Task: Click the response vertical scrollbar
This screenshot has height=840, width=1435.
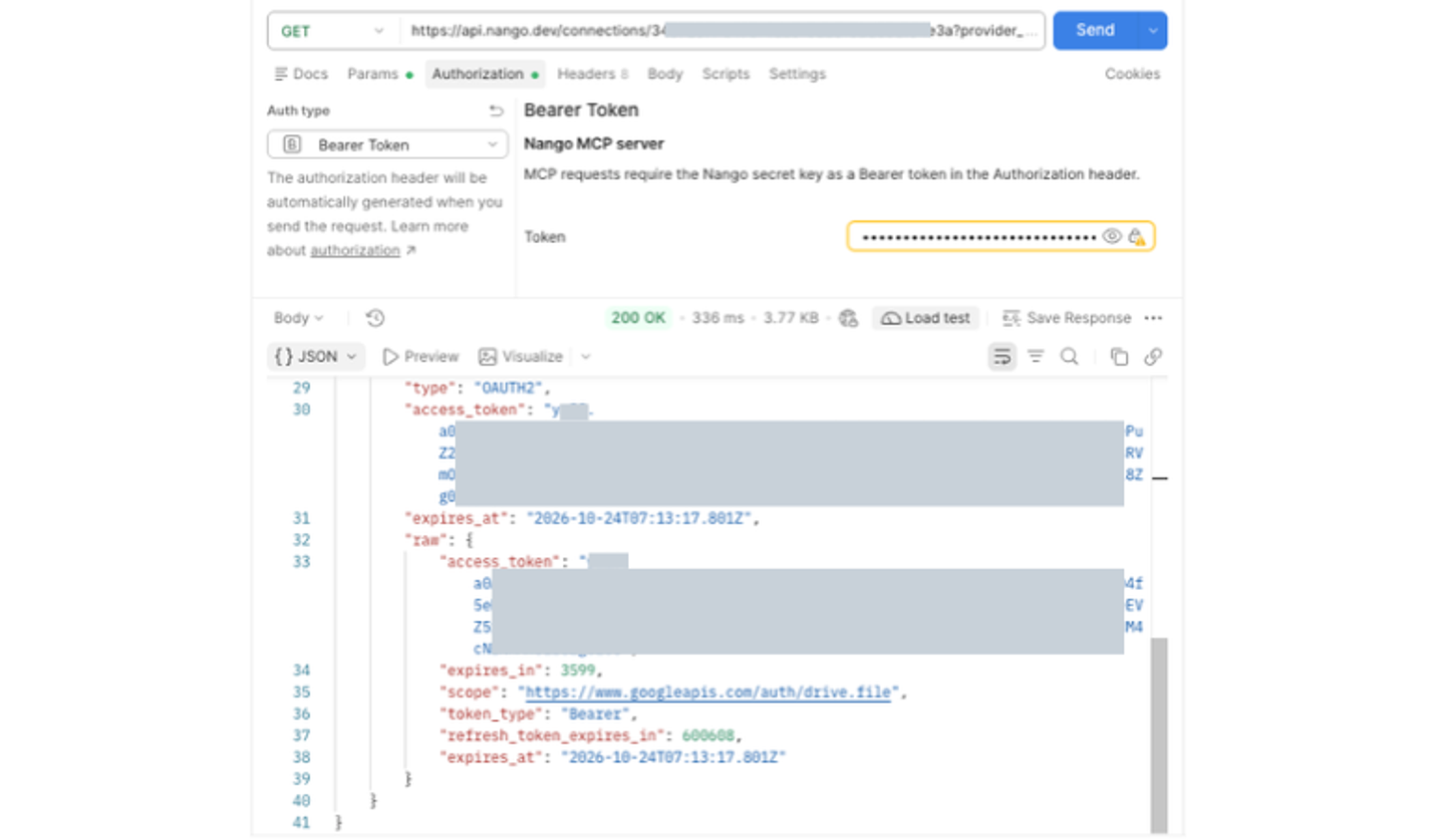Action: point(1159,734)
